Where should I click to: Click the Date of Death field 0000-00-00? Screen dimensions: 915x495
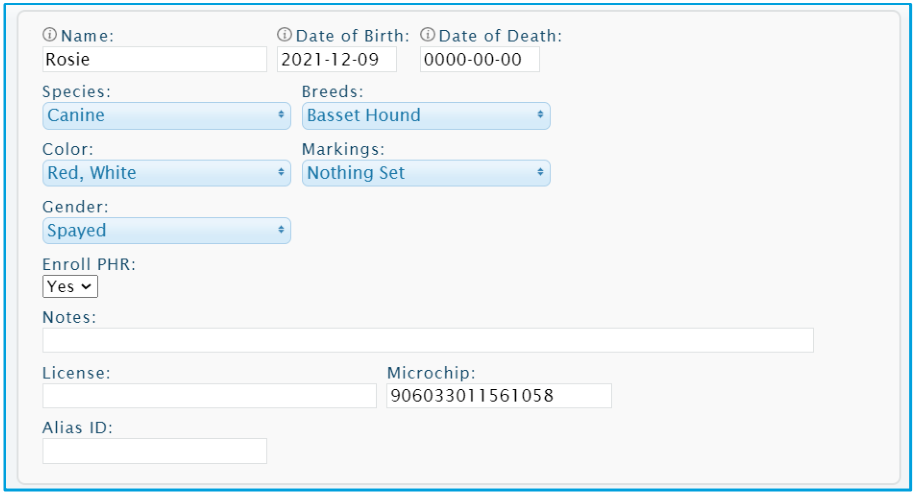tap(480, 60)
